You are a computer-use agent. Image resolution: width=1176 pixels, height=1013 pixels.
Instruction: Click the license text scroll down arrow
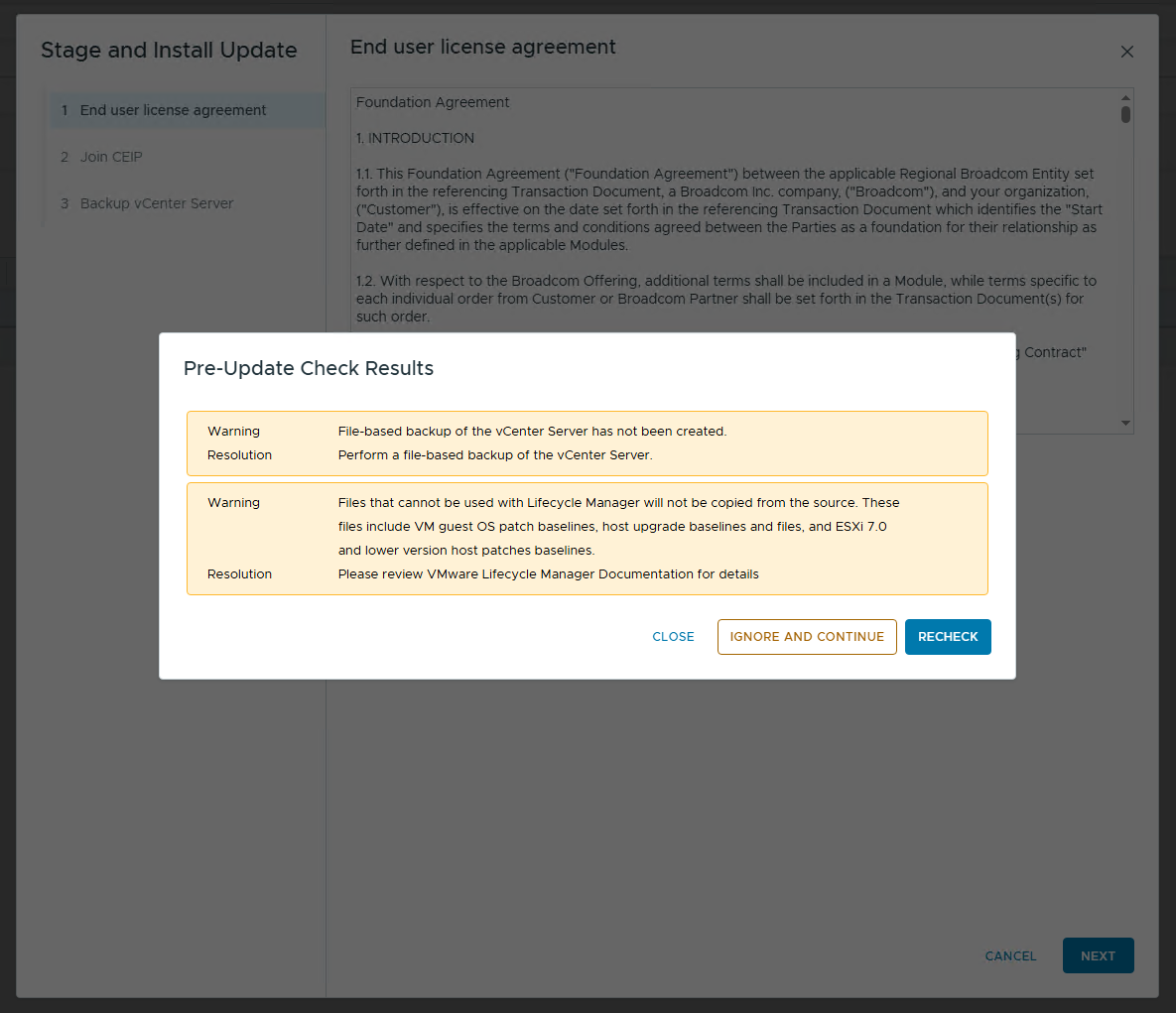pyautogui.click(x=1125, y=424)
